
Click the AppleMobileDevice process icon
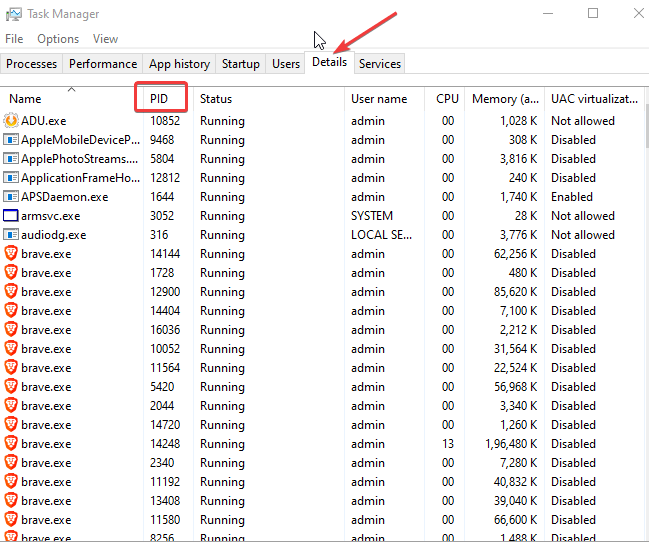12,140
